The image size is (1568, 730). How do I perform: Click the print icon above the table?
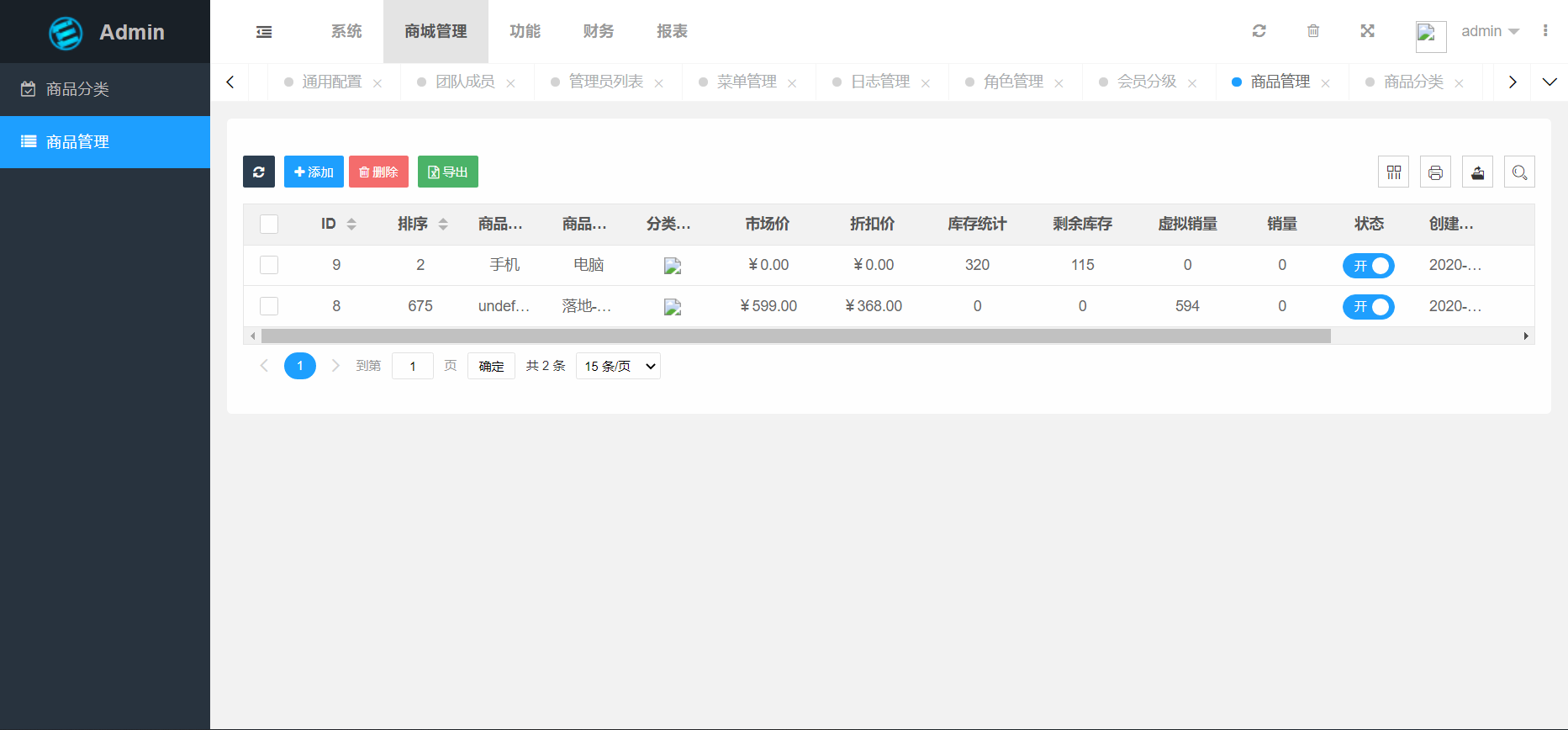click(1436, 172)
